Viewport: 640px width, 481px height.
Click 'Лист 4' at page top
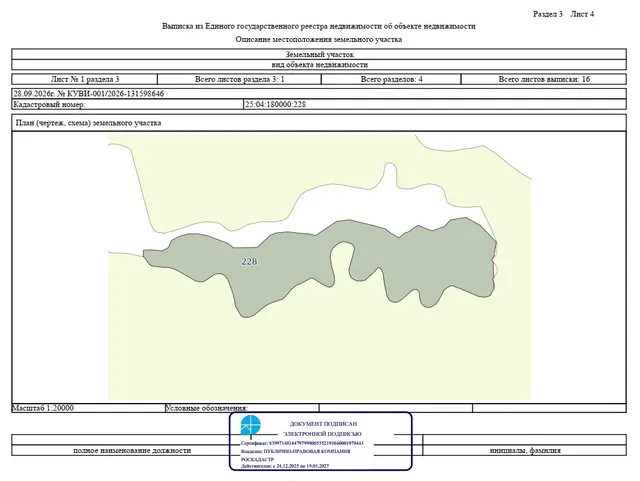582,14
